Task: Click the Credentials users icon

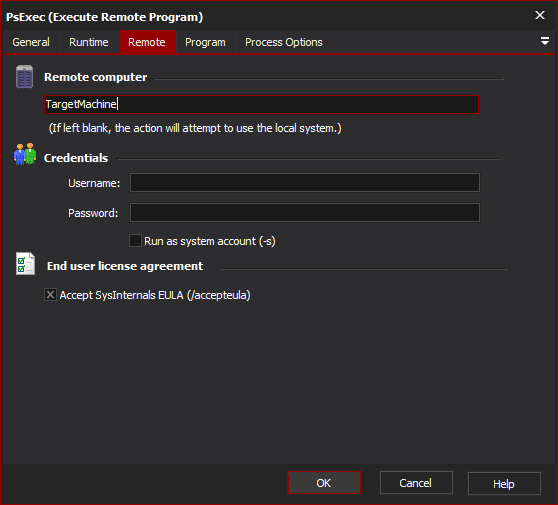Action: click(25, 154)
